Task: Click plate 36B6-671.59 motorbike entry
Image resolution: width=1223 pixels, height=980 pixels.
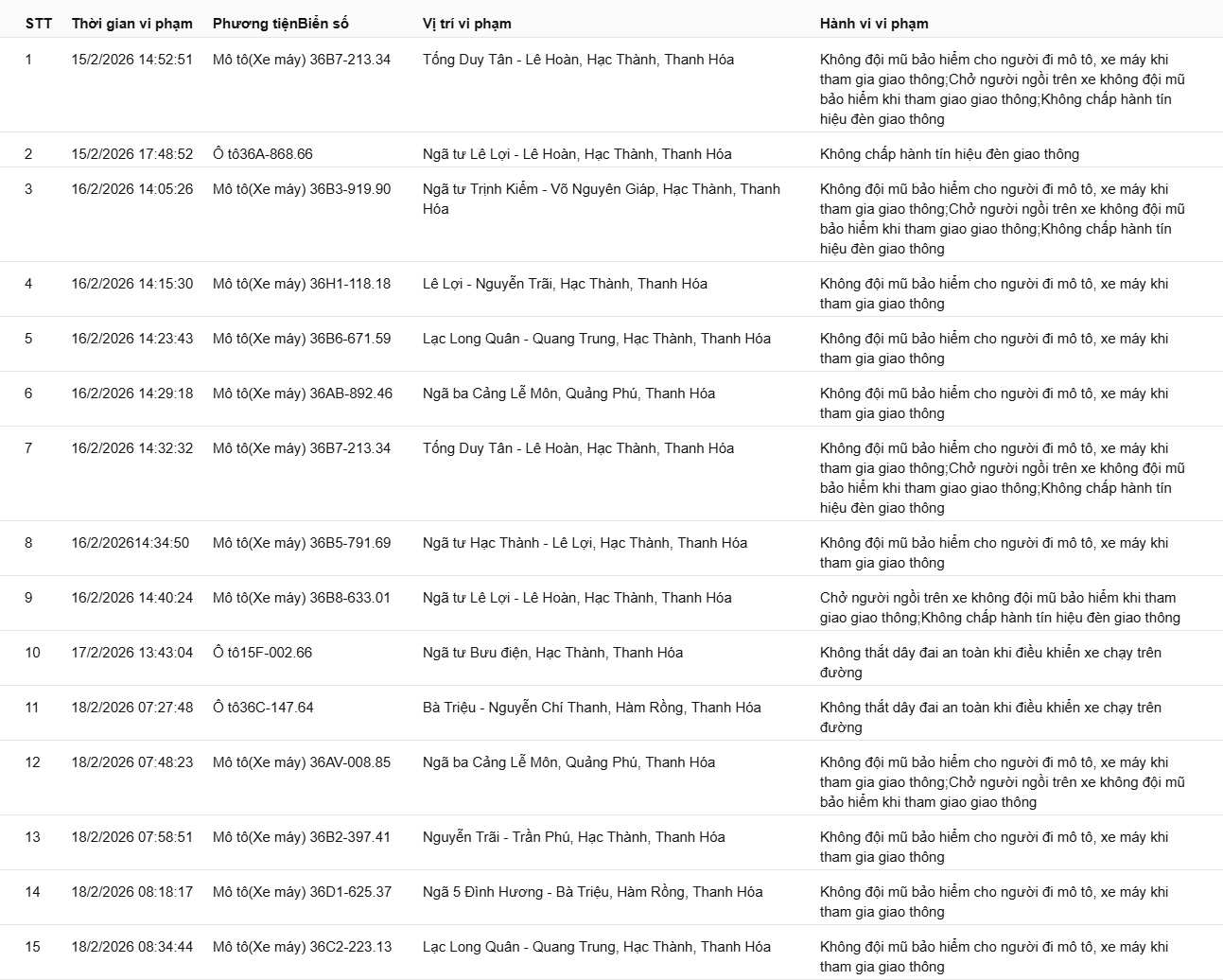Action: tap(302, 339)
